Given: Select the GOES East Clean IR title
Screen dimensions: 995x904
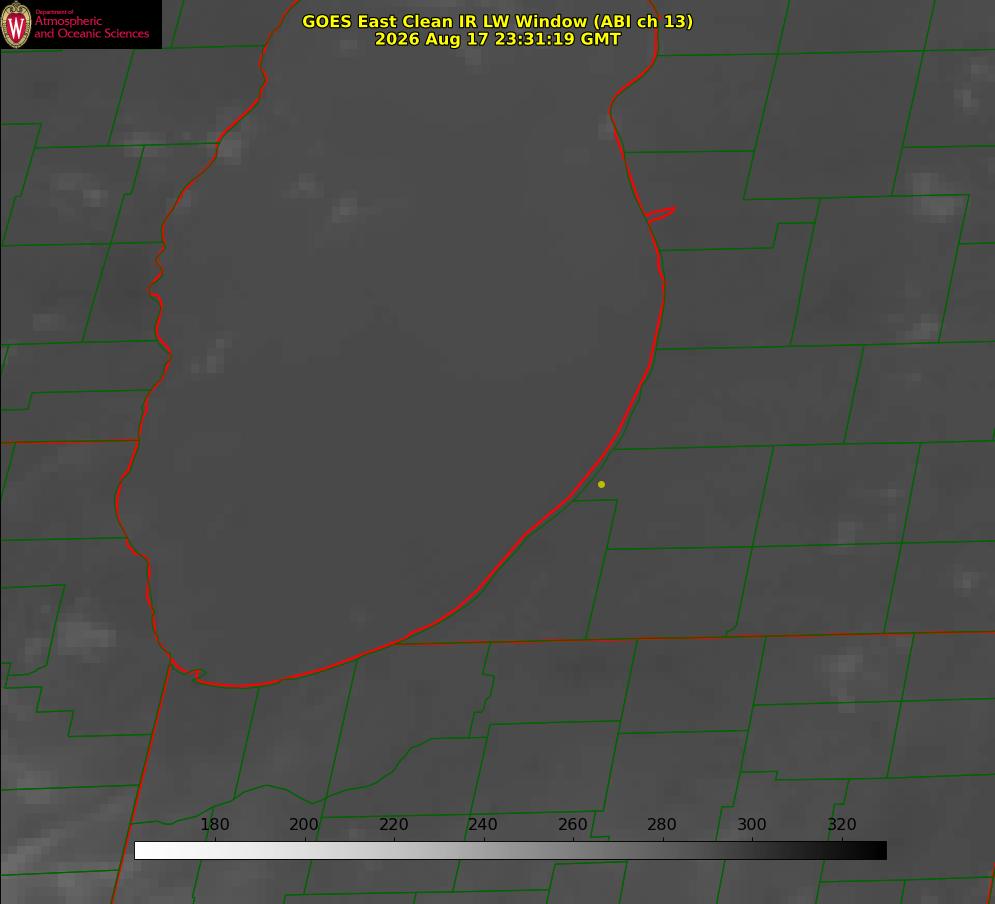Looking at the screenshot, I should point(497,21).
